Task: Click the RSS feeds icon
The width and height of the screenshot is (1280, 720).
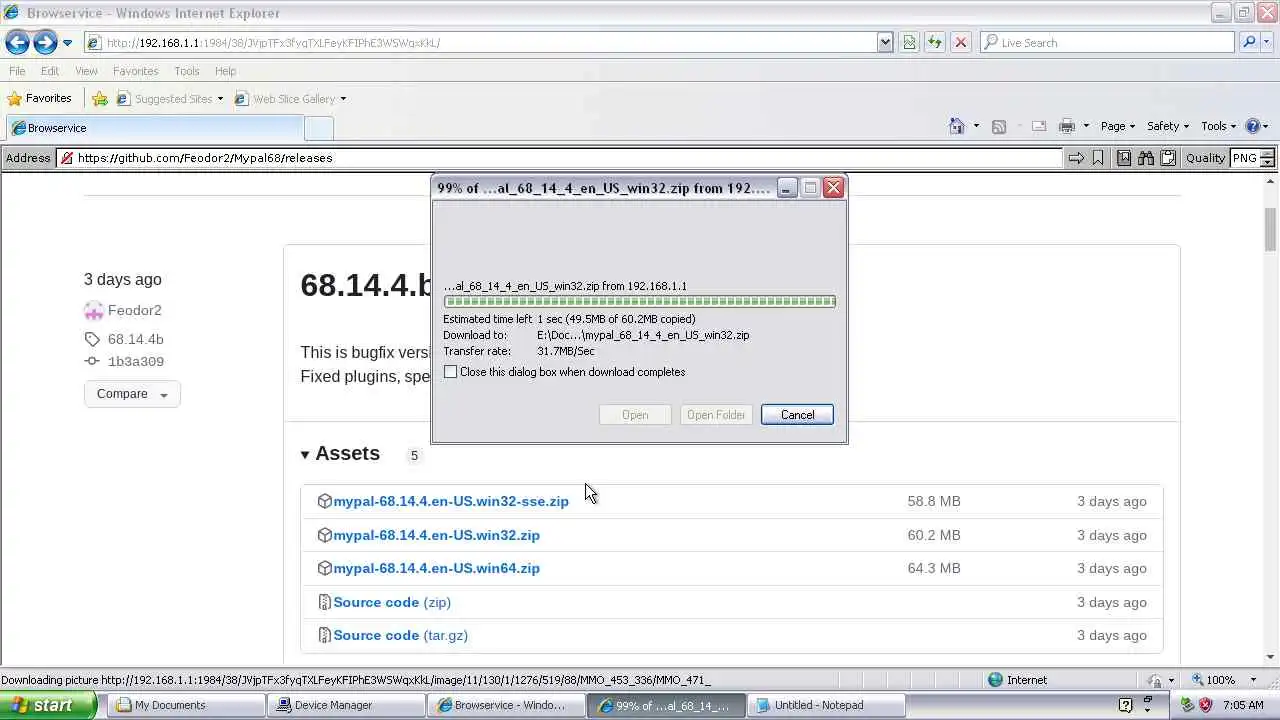Action: tap(998, 126)
